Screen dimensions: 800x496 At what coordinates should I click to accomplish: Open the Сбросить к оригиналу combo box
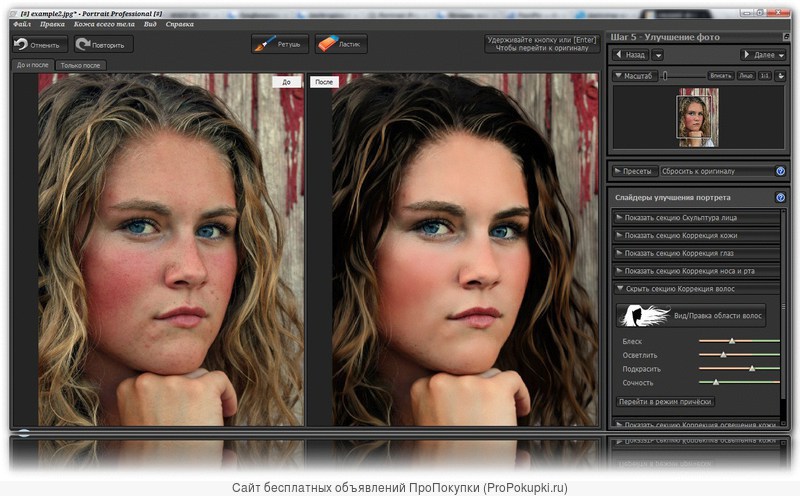717,171
